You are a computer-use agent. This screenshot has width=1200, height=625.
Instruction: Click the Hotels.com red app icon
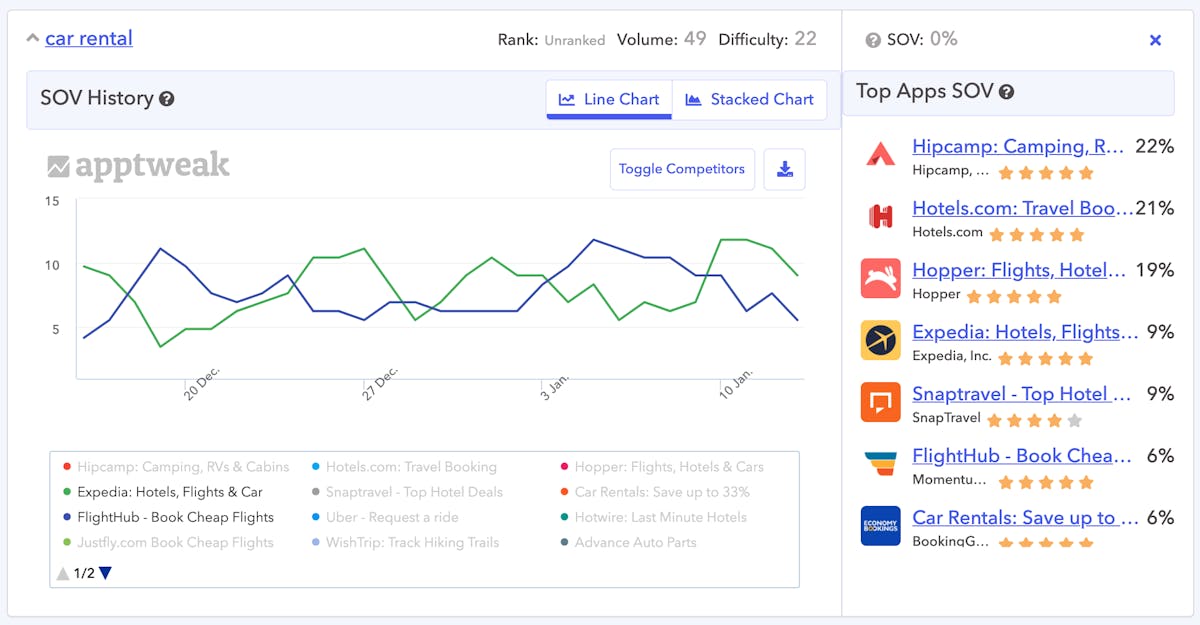[880, 216]
